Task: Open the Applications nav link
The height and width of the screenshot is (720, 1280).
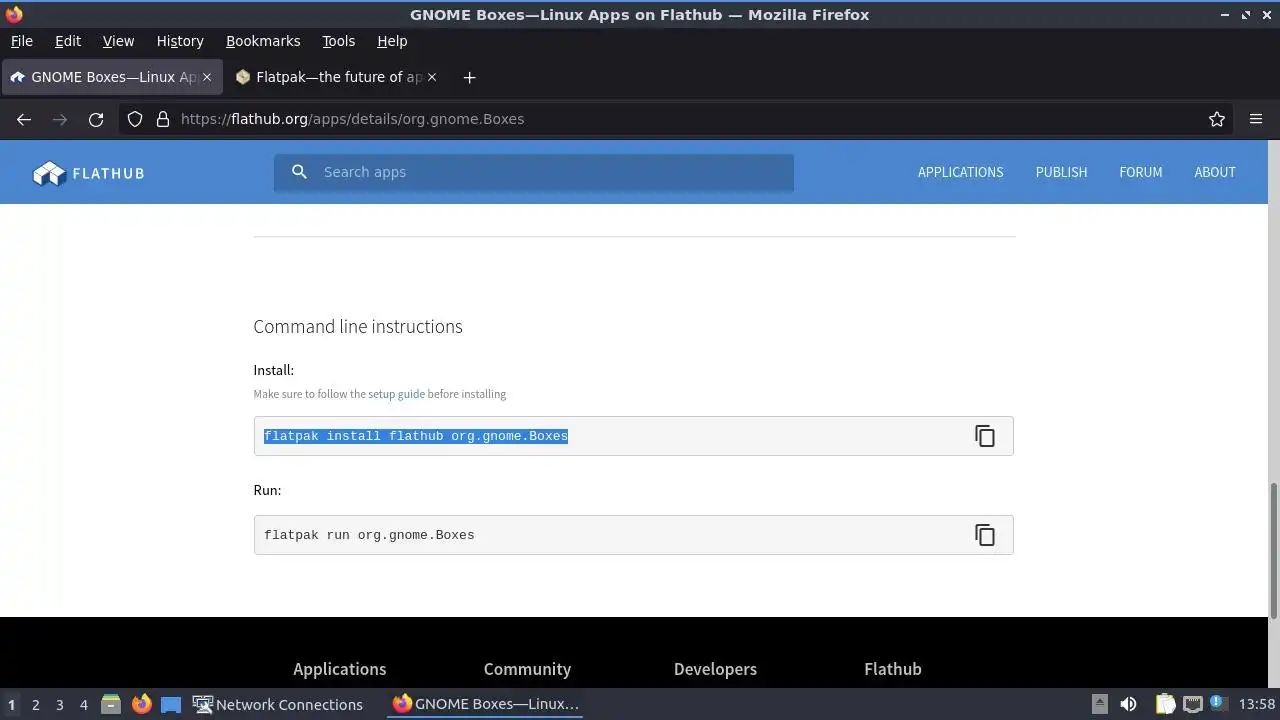Action: pos(960,172)
